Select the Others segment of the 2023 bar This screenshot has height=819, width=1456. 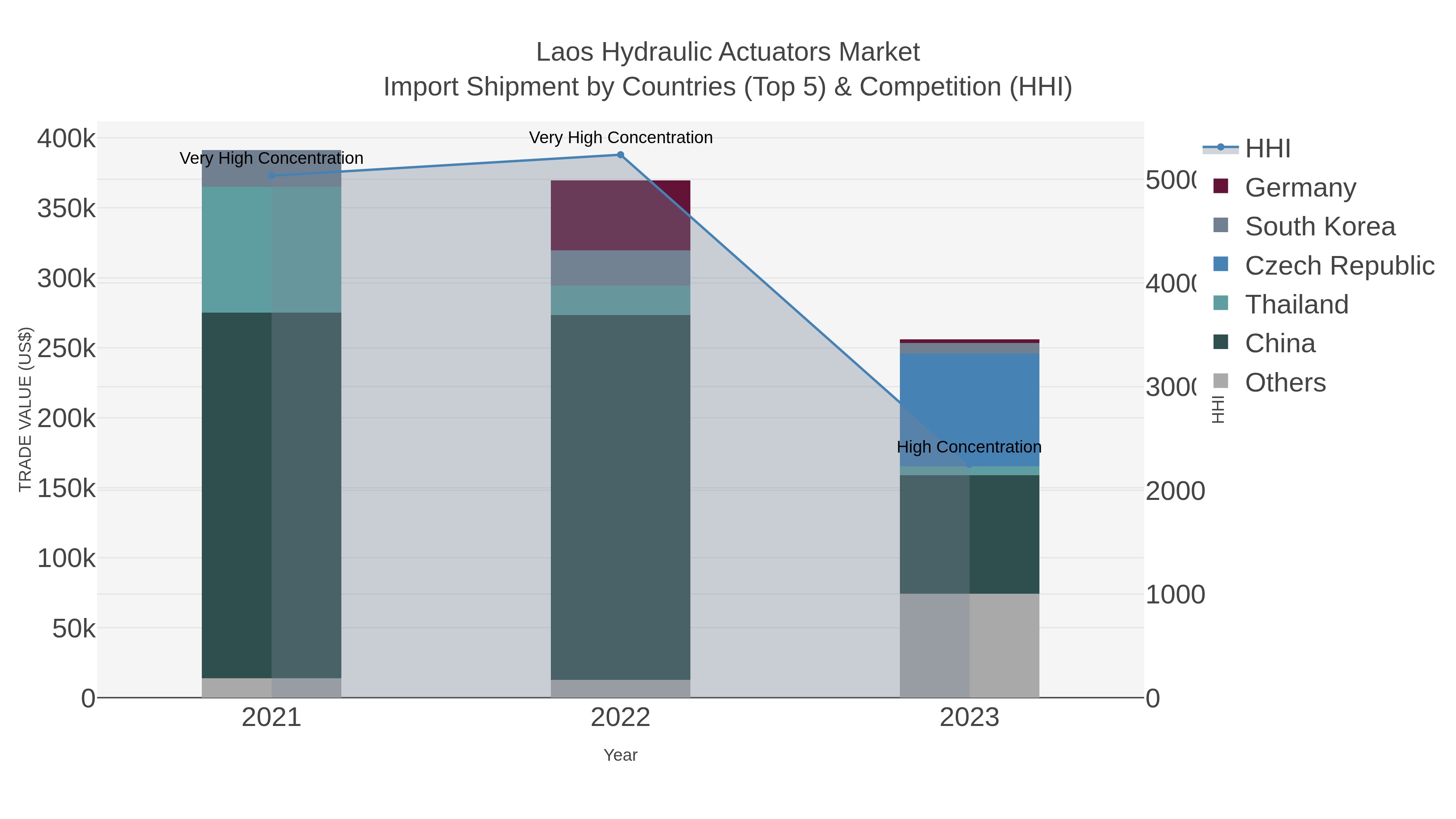pyautogui.click(x=970, y=645)
